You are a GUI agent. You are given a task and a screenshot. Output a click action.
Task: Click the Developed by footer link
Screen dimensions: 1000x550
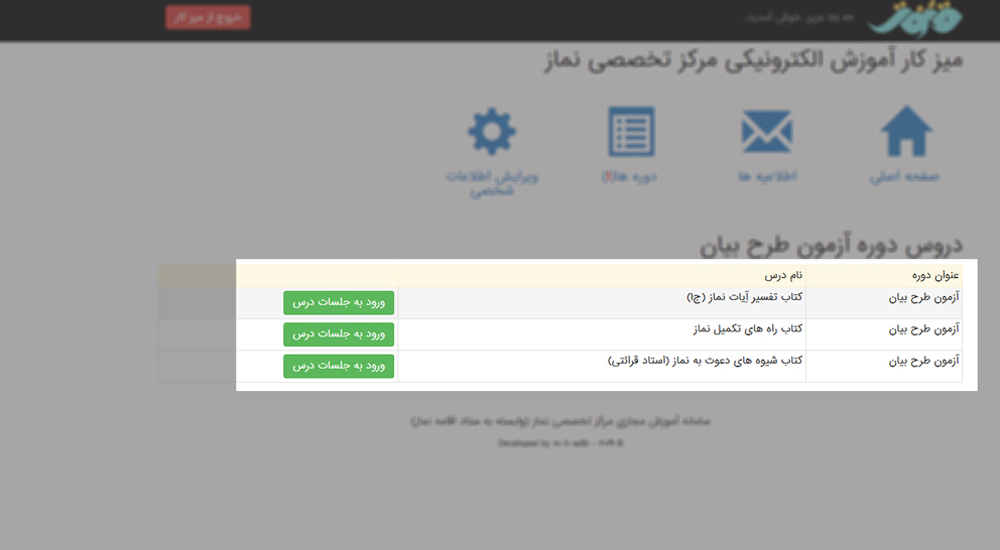coord(560,441)
